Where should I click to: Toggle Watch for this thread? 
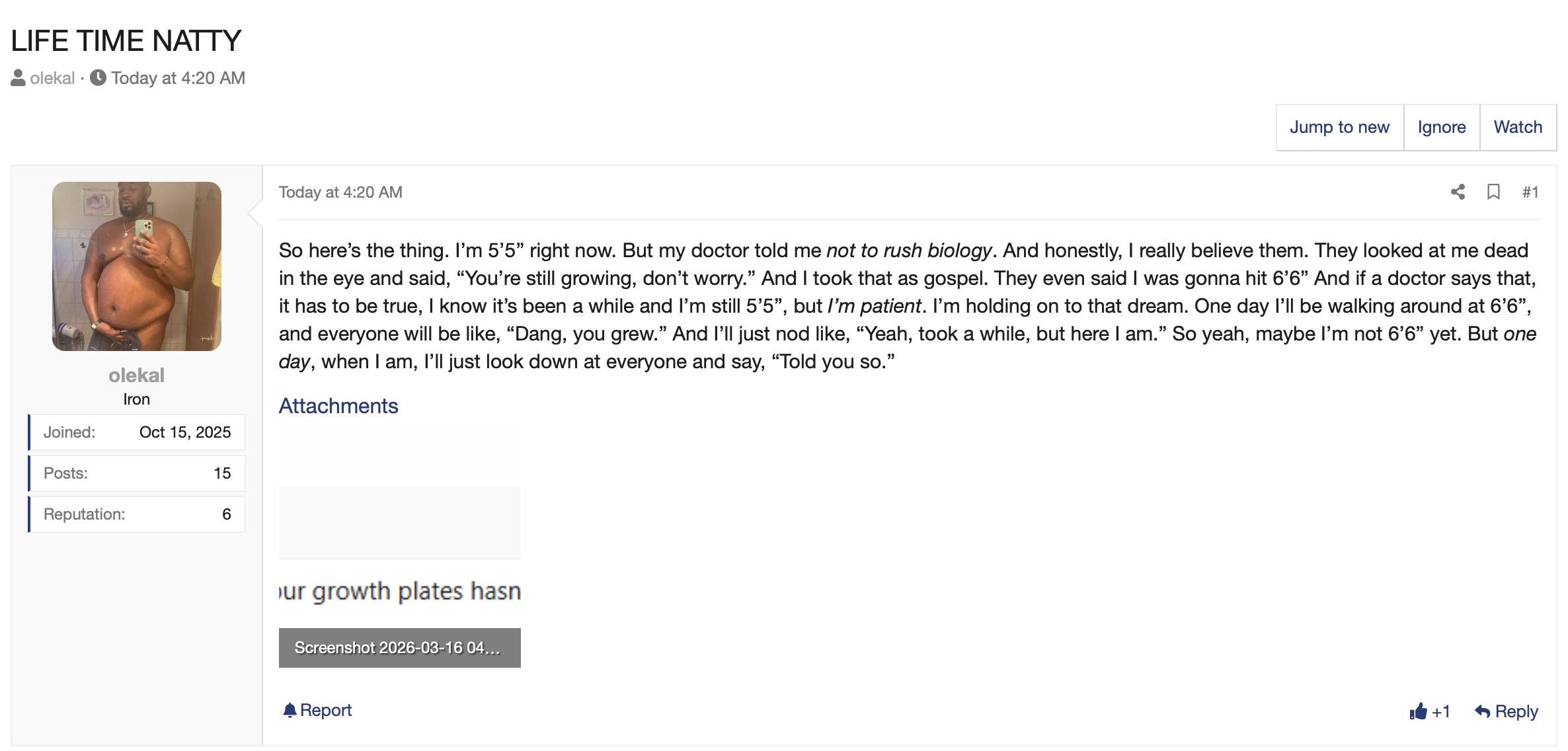1518,127
